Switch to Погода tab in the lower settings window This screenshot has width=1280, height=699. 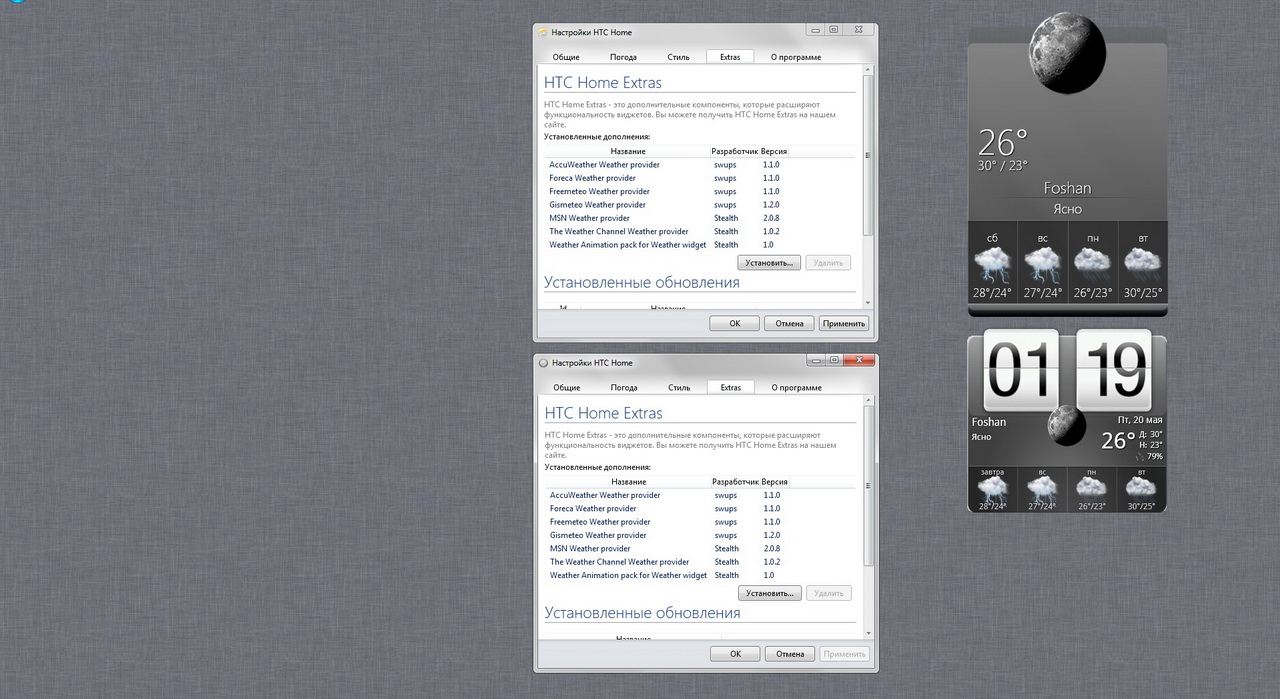coord(624,387)
